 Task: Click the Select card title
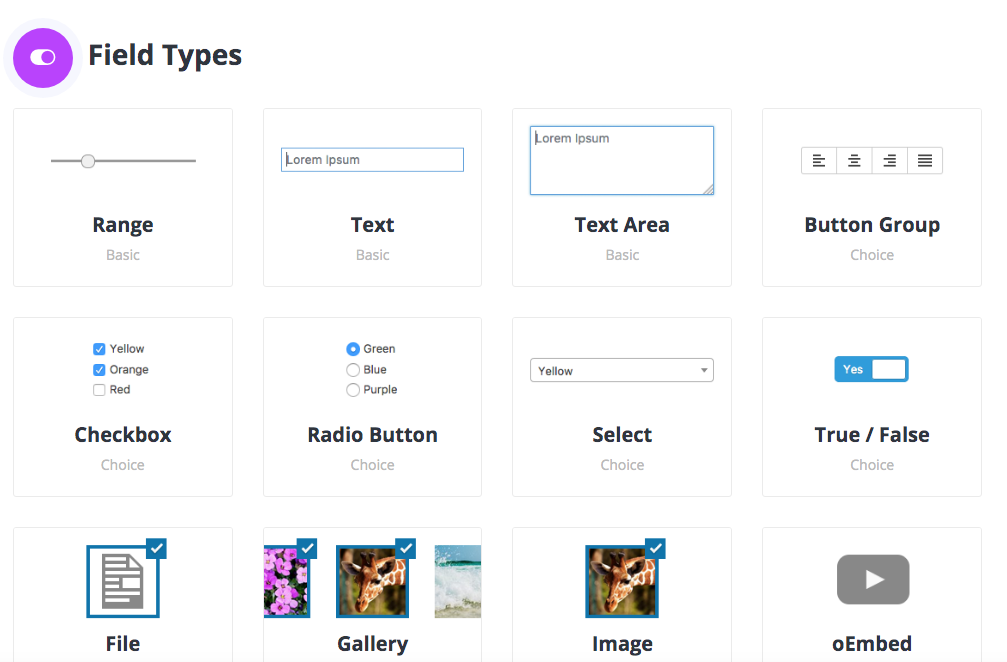pyautogui.click(x=622, y=435)
